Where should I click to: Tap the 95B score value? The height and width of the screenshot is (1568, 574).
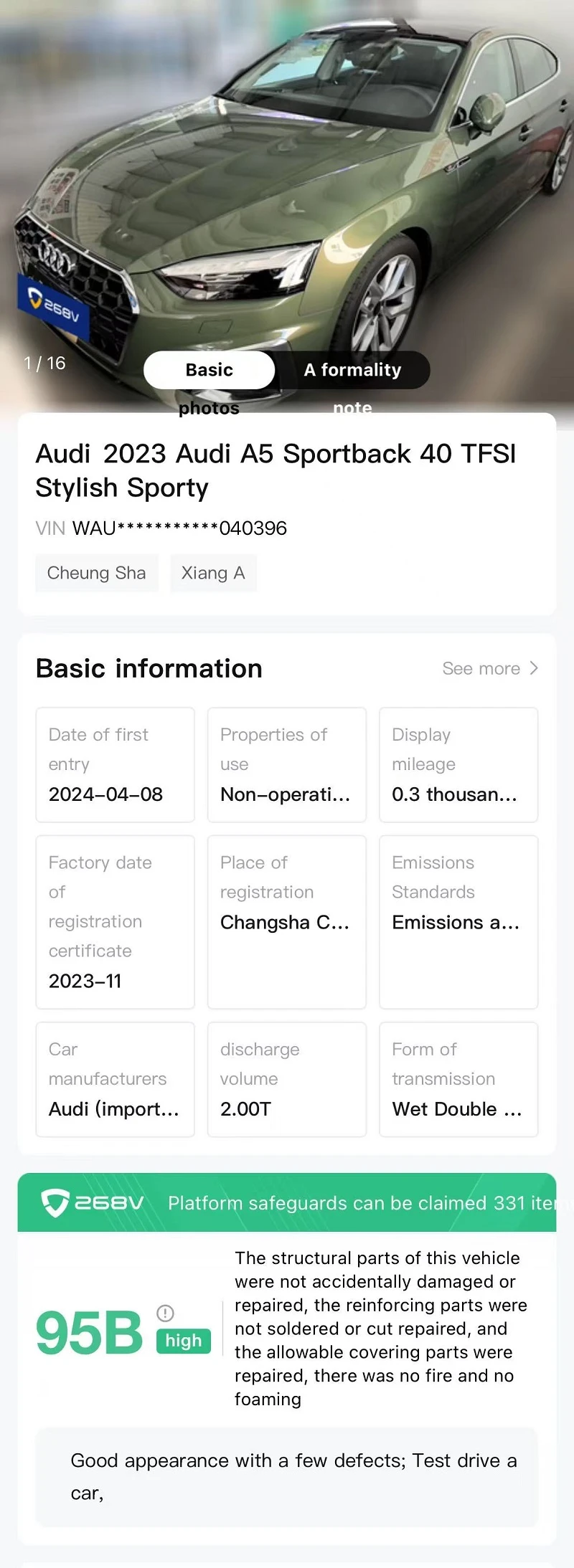click(89, 1333)
